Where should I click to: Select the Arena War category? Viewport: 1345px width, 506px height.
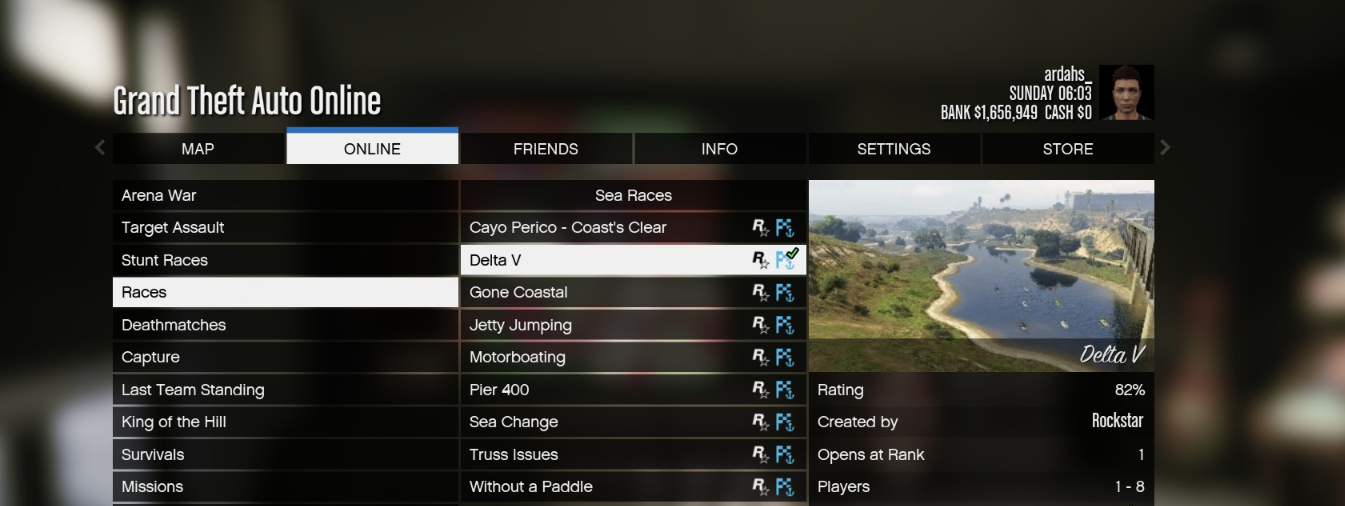(286, 195)
